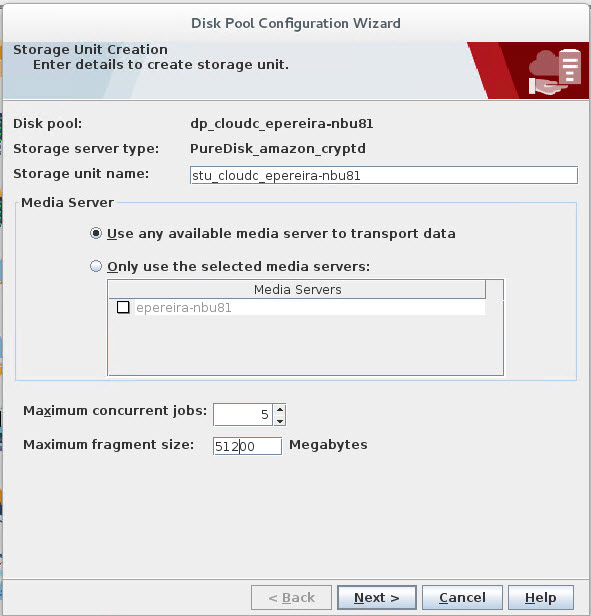Select 'Use any available media server' option
The height and width of the screenshot is (616, 591).
pos(96,233)
